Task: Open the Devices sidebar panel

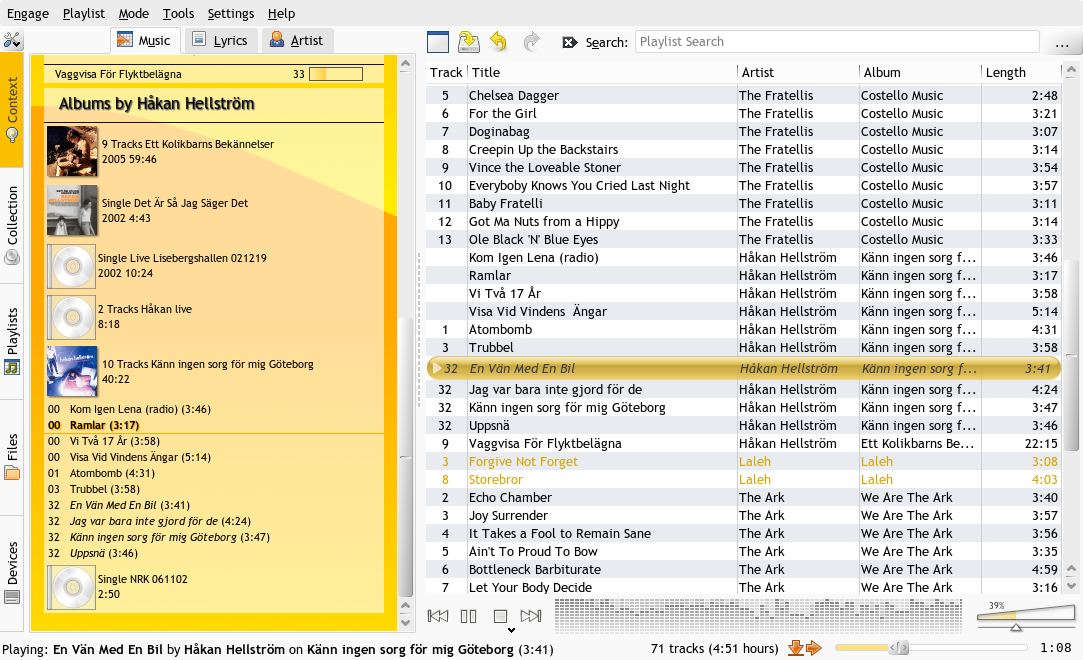Action: tap(12, 573)
